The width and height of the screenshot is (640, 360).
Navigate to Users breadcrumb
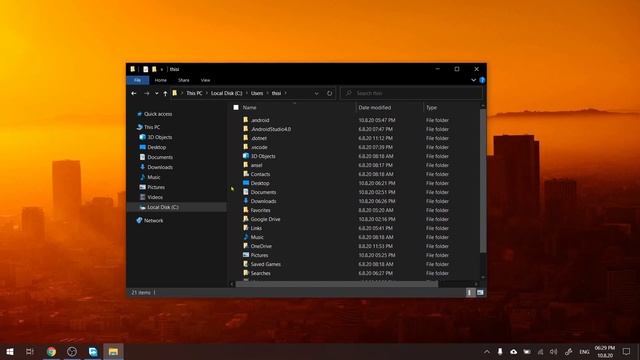tap(257, 93)
